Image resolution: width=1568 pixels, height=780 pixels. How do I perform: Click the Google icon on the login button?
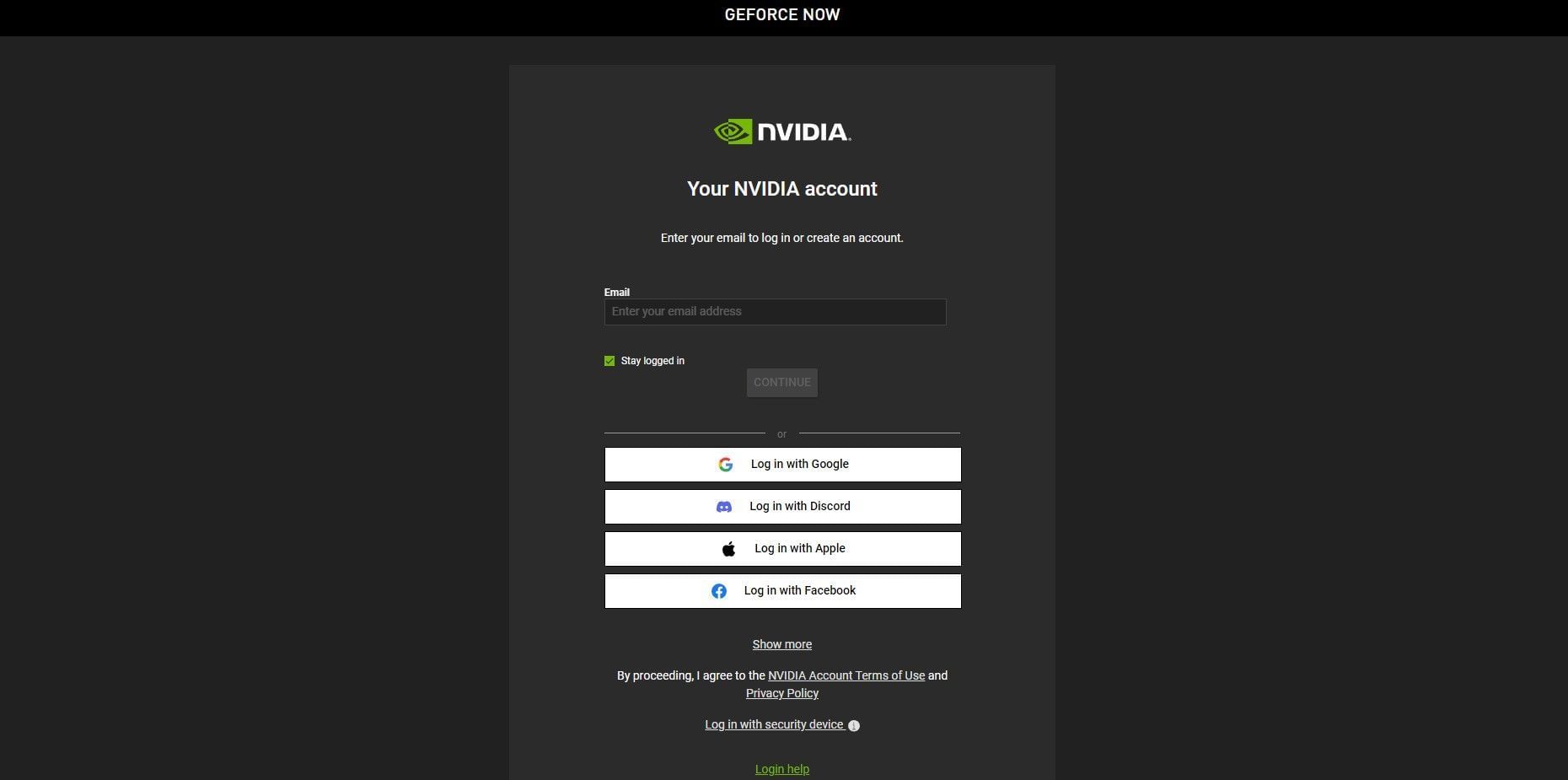pos(725,464)
